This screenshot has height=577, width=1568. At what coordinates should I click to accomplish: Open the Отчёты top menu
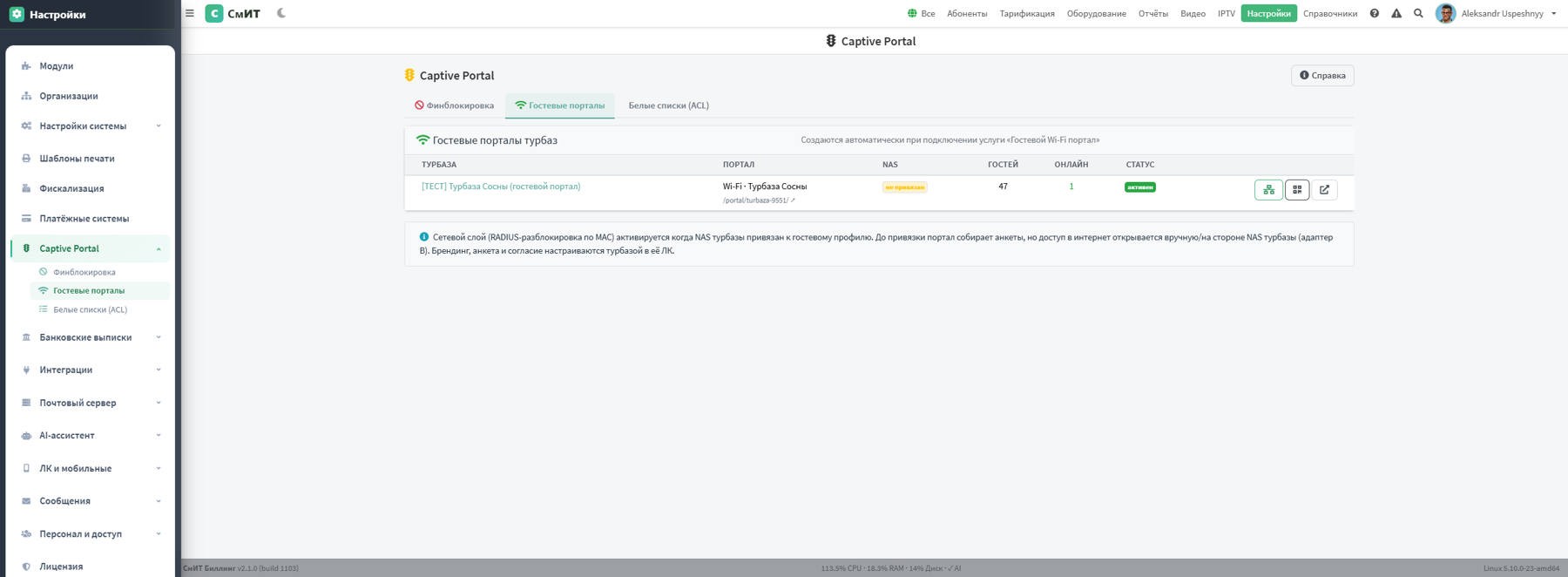1153,13
